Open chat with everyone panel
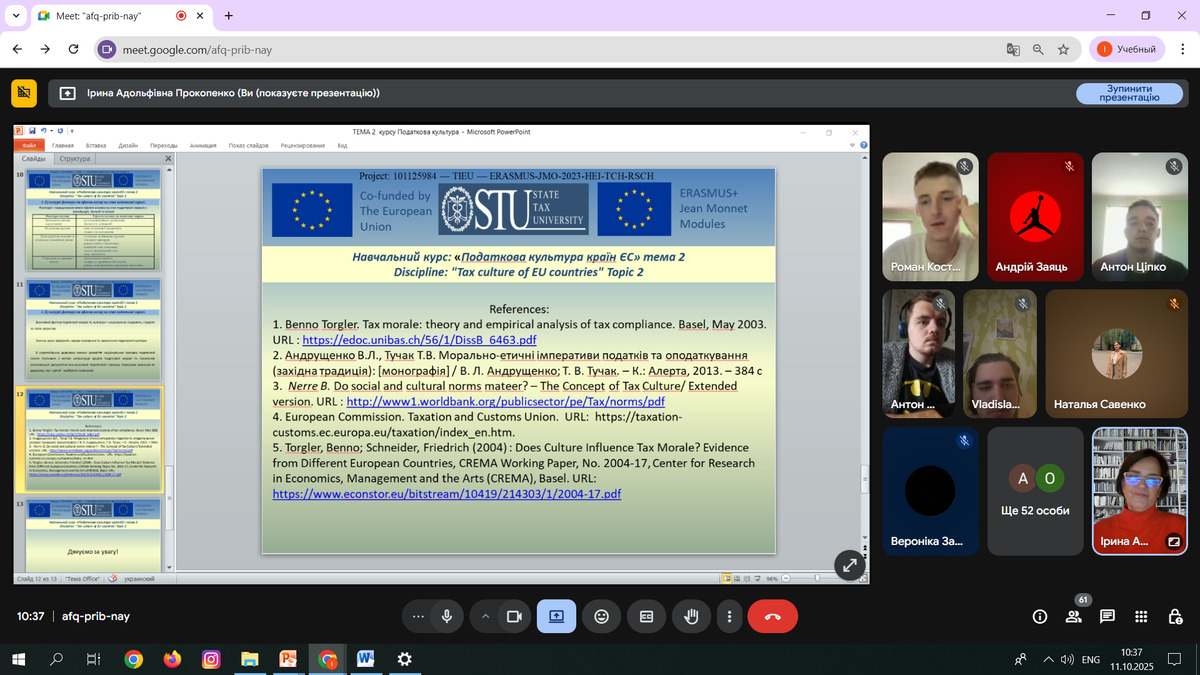Screen dimensions: 1200x675 point(1107,617)
